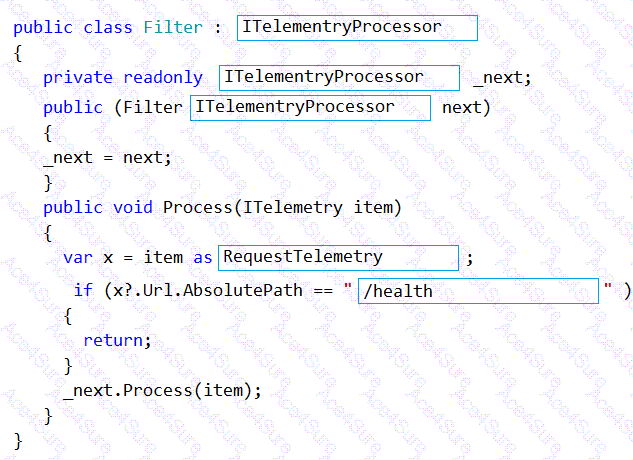Viewport: 633px width, 460px height.
Task: Click the 'var' keyword
Action: [78, 257]
